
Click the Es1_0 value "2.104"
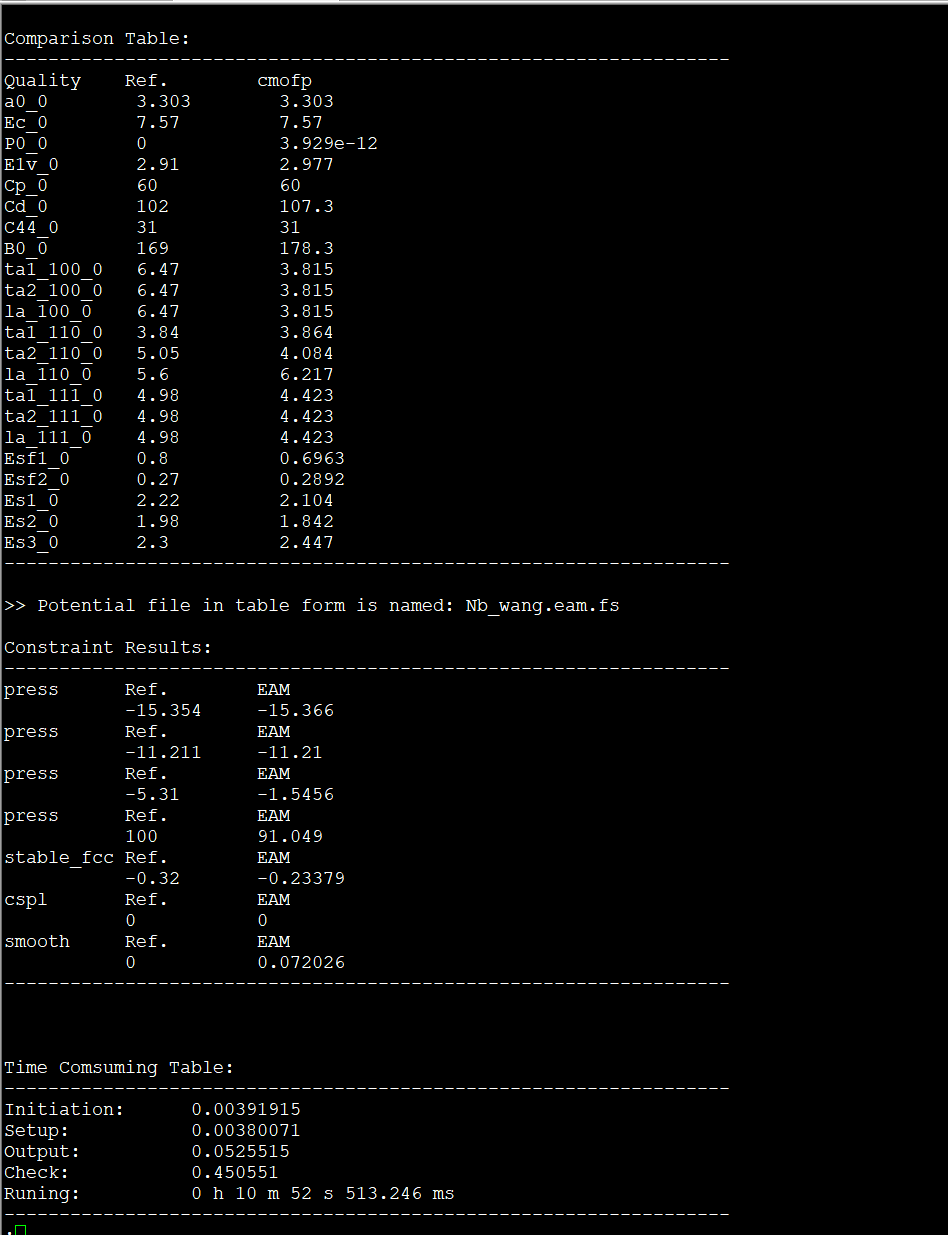(x=307, y=501)
